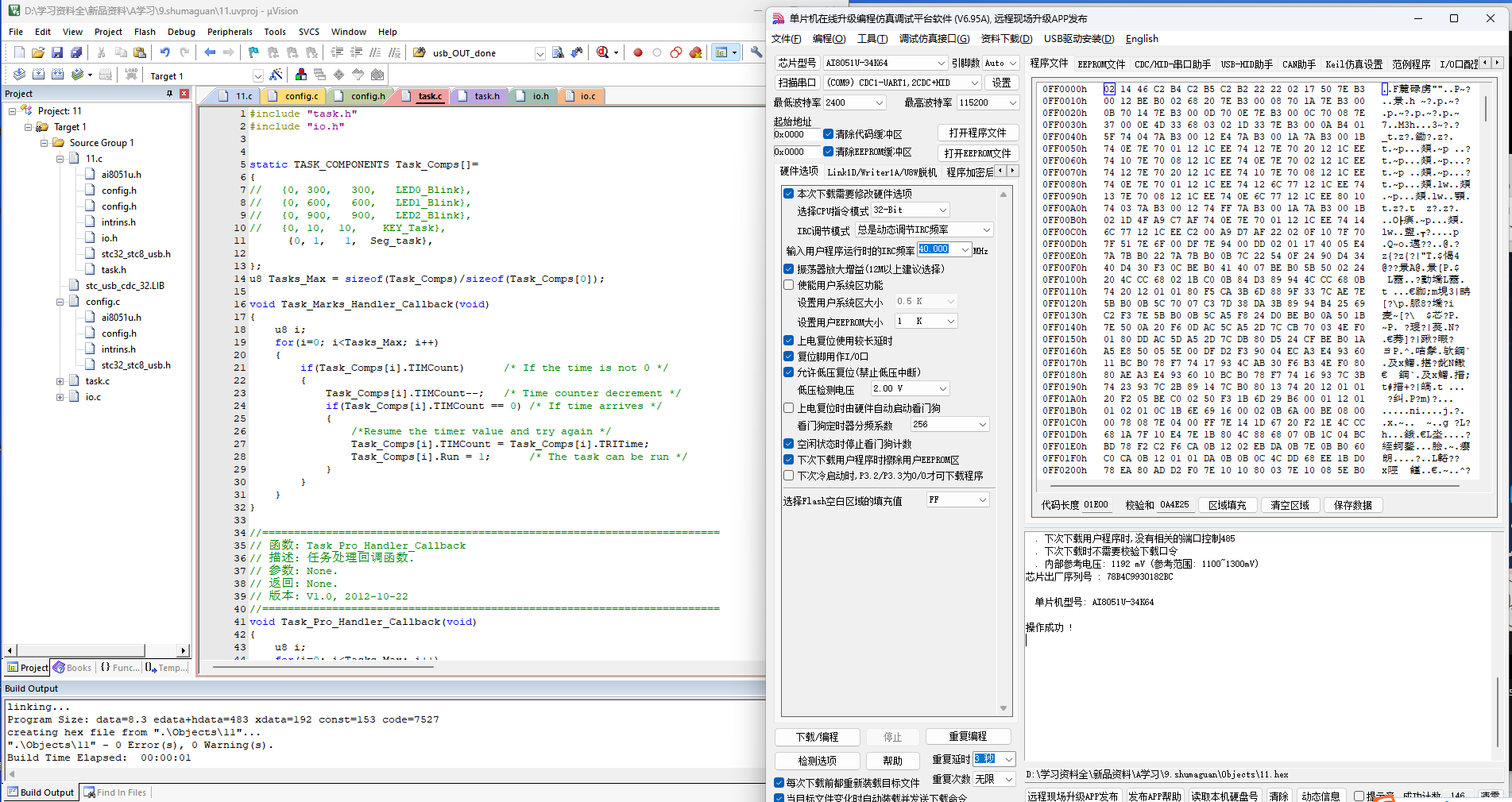Build target files icon
Viewport: 1512px width, 802px height.
pyautogui.click(x=38, y=75)
